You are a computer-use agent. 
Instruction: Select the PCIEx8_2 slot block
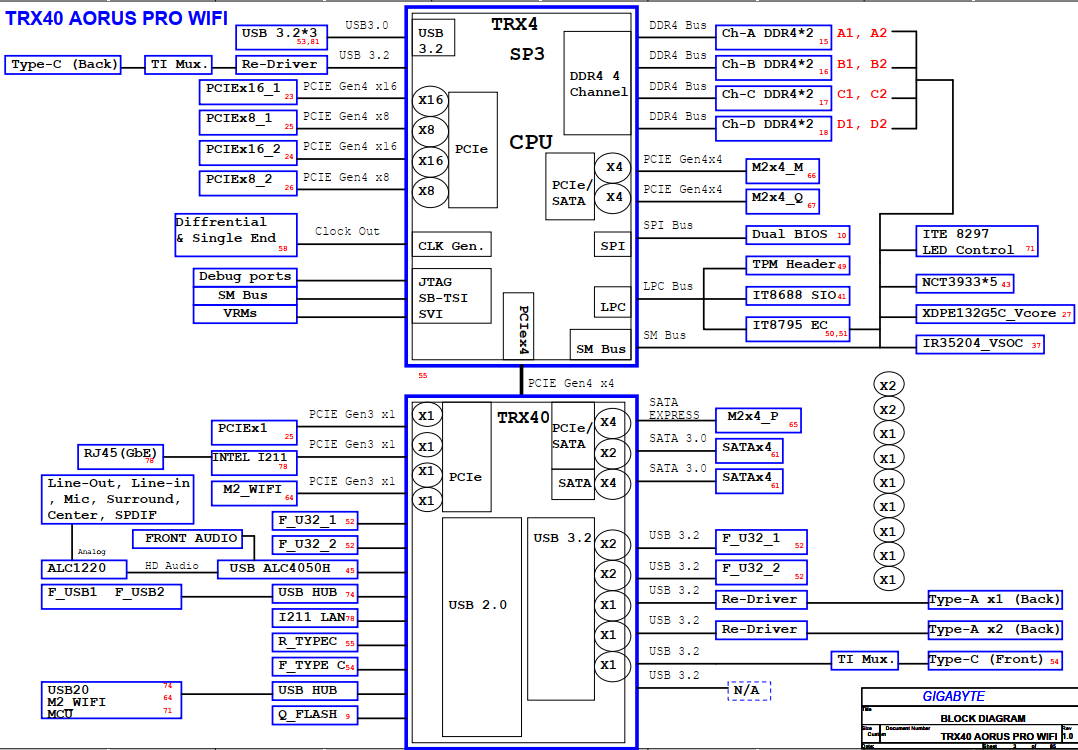point(248,183)
